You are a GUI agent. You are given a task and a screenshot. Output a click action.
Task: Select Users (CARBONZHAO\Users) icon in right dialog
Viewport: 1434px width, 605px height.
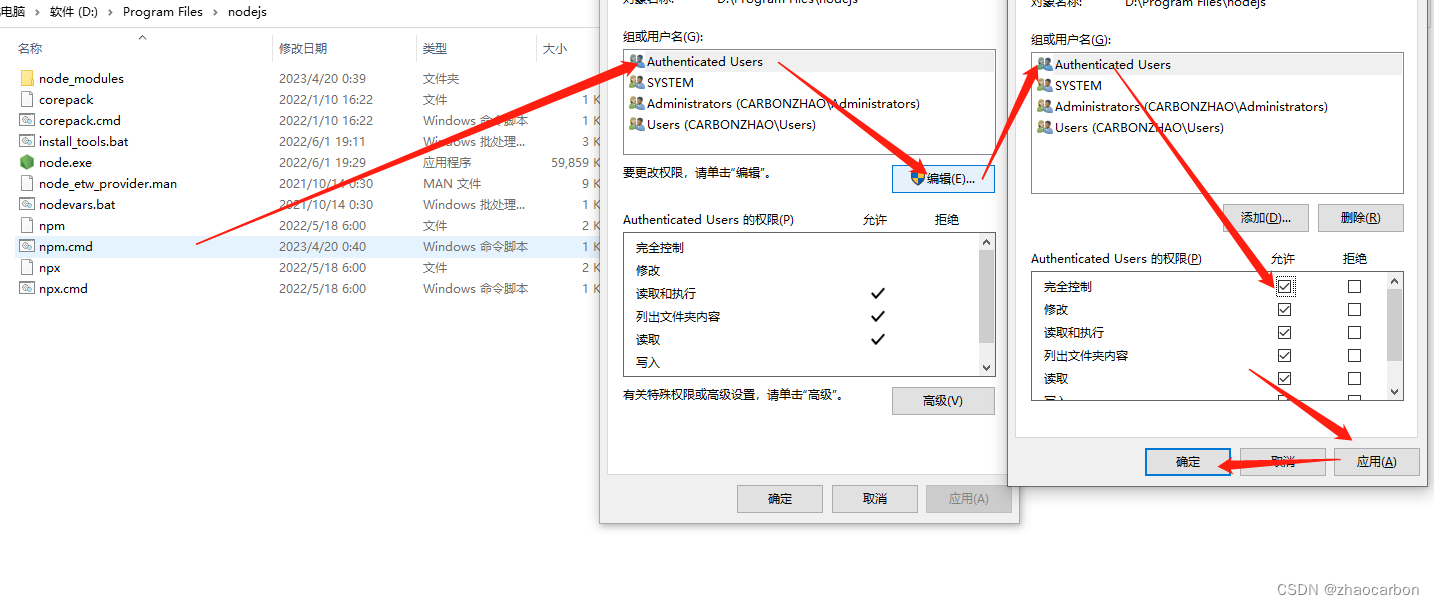[1044, 127]
